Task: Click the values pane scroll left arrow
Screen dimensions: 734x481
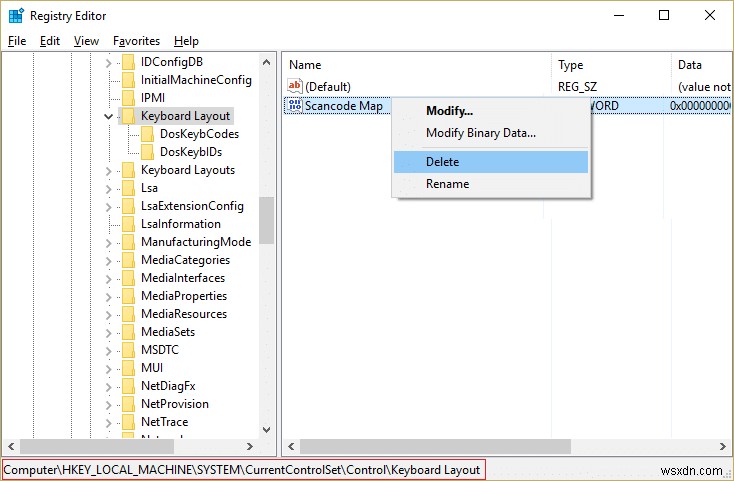Action: pyautogui.click(x=291, y=446)
